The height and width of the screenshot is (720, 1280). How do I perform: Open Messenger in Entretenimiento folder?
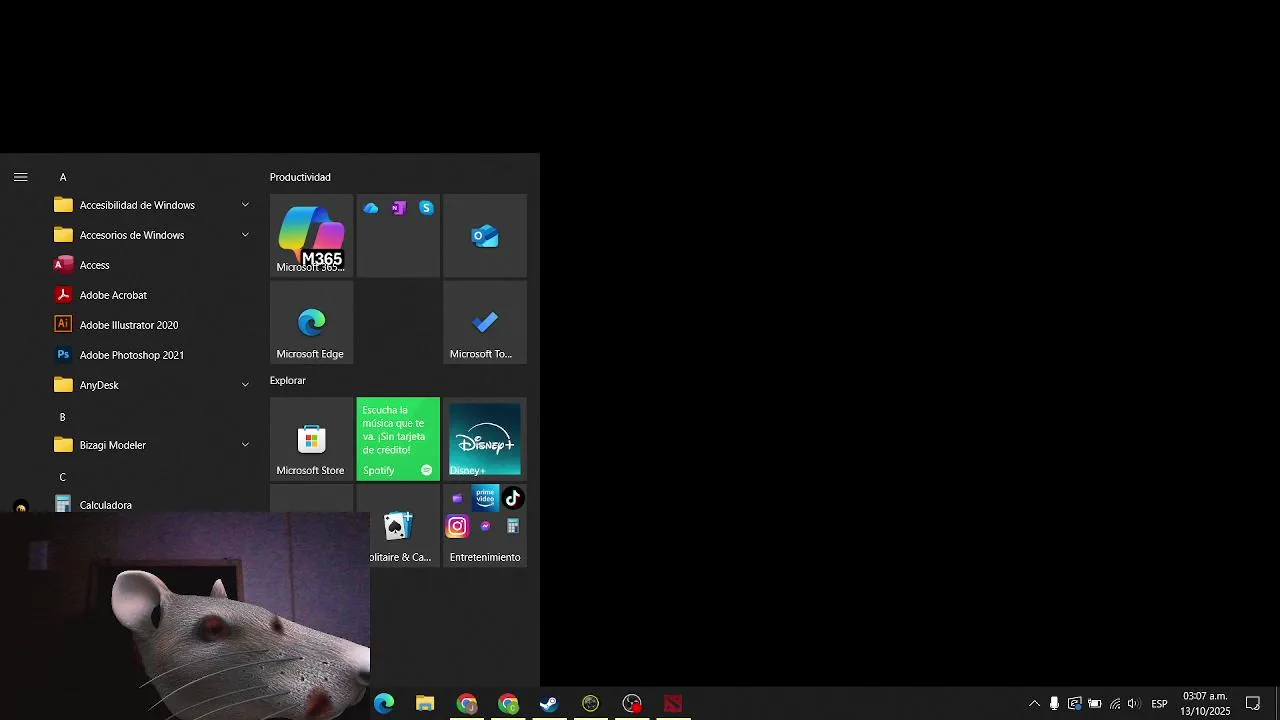pos(485,526)
